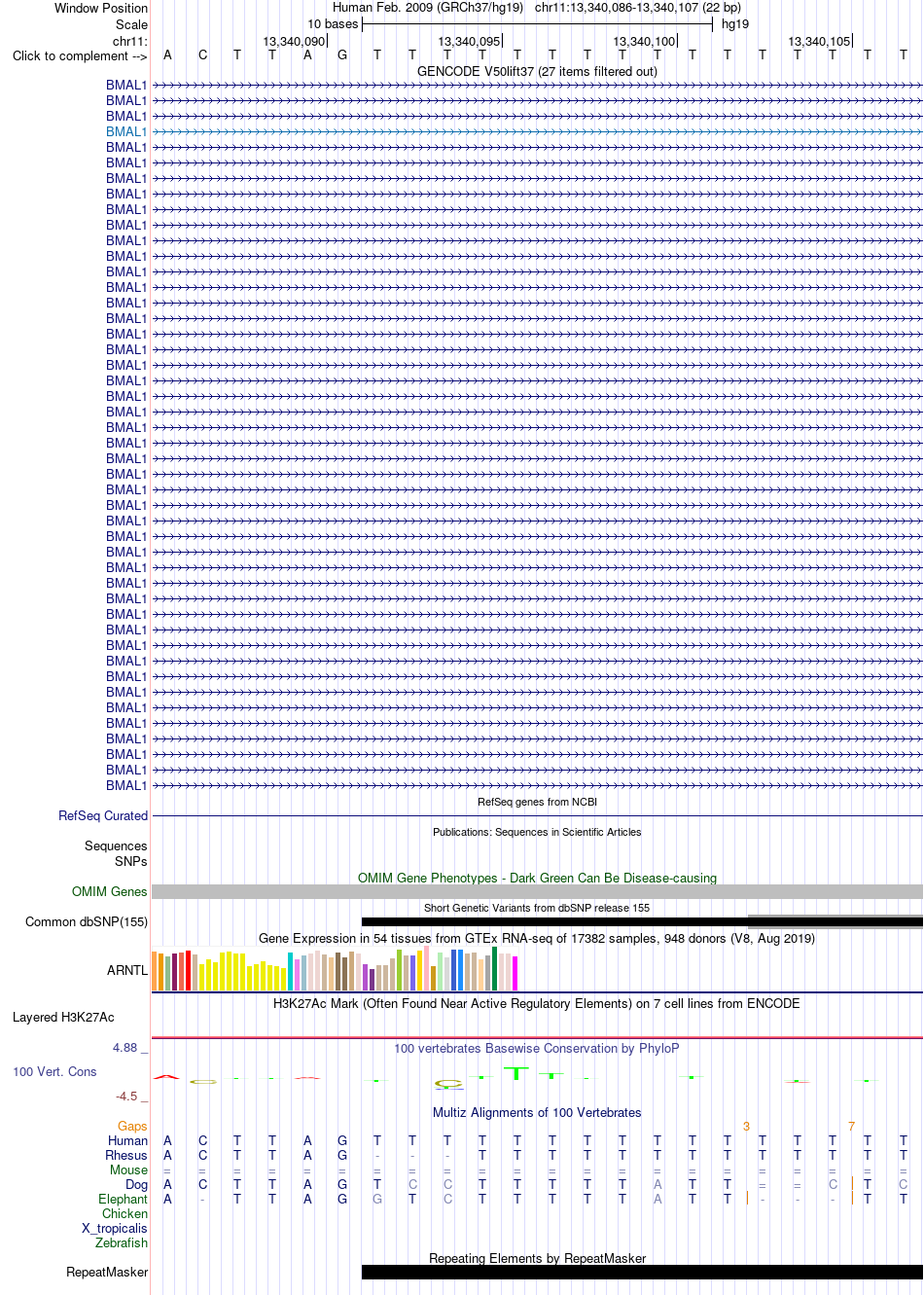Viewport: 924px width, 1295px height.
Task: Open the RefSeq Curated track label
Action: 103,815
